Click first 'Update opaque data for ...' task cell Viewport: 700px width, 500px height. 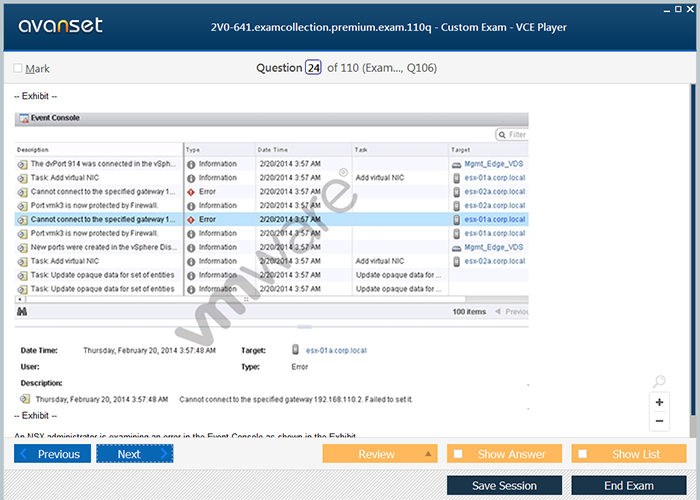(x=398, y=275)
